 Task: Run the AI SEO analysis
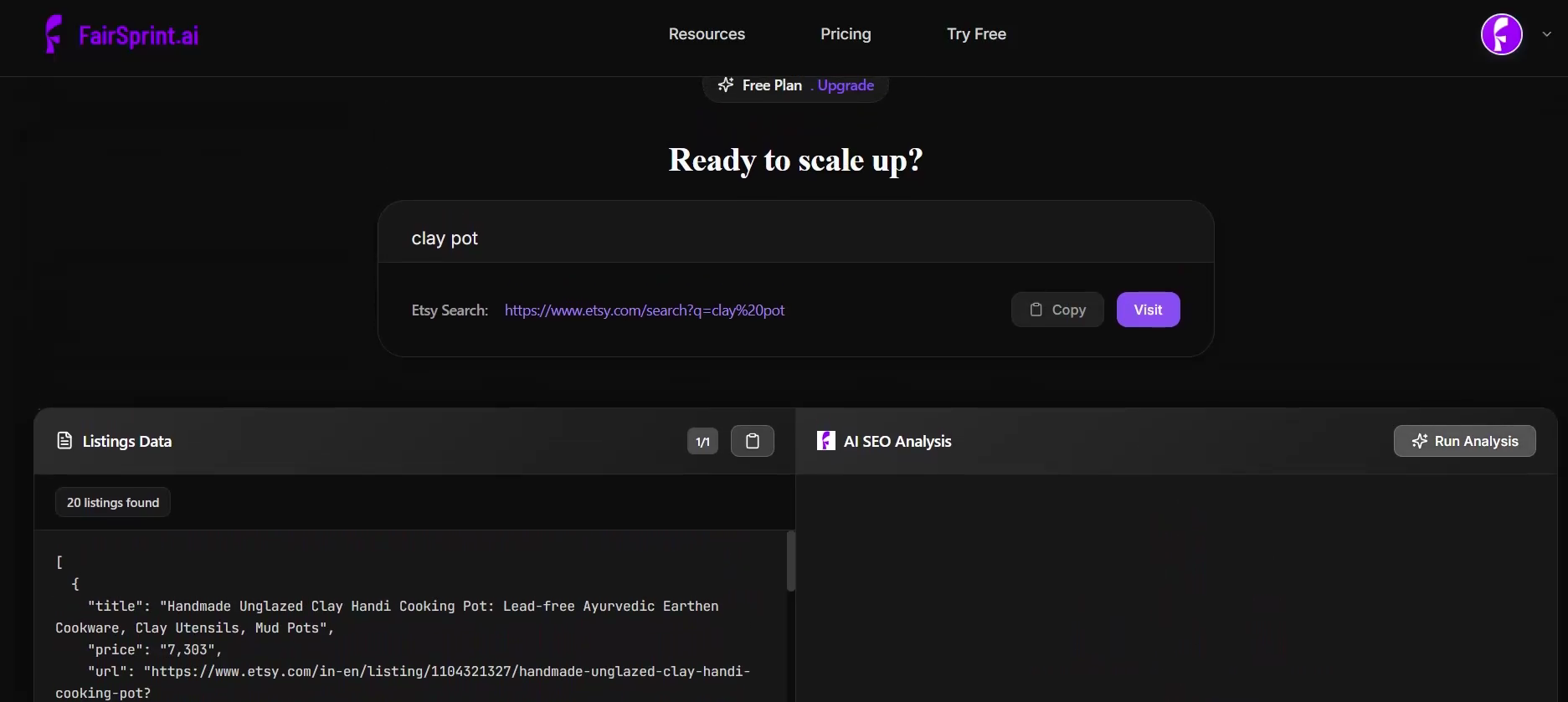(x=1464, y=441)
